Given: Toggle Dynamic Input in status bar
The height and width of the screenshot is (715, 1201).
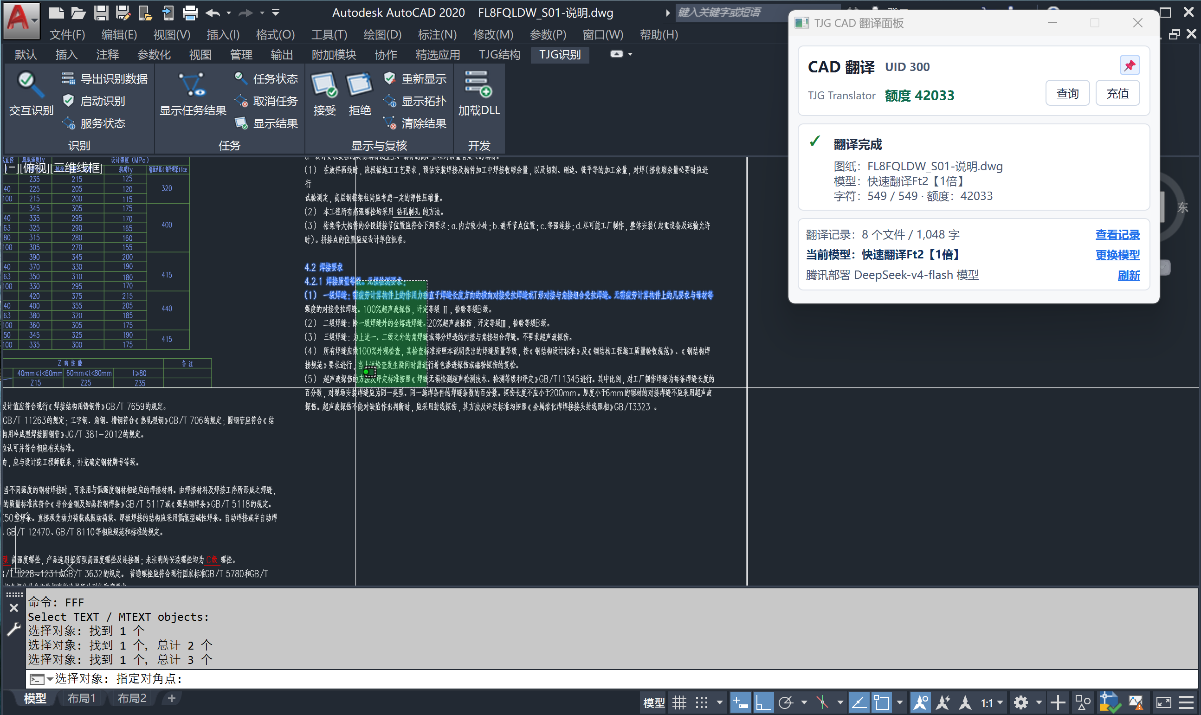Looking at the screenshot, I should pyautogui.click(x=740, y=702).
